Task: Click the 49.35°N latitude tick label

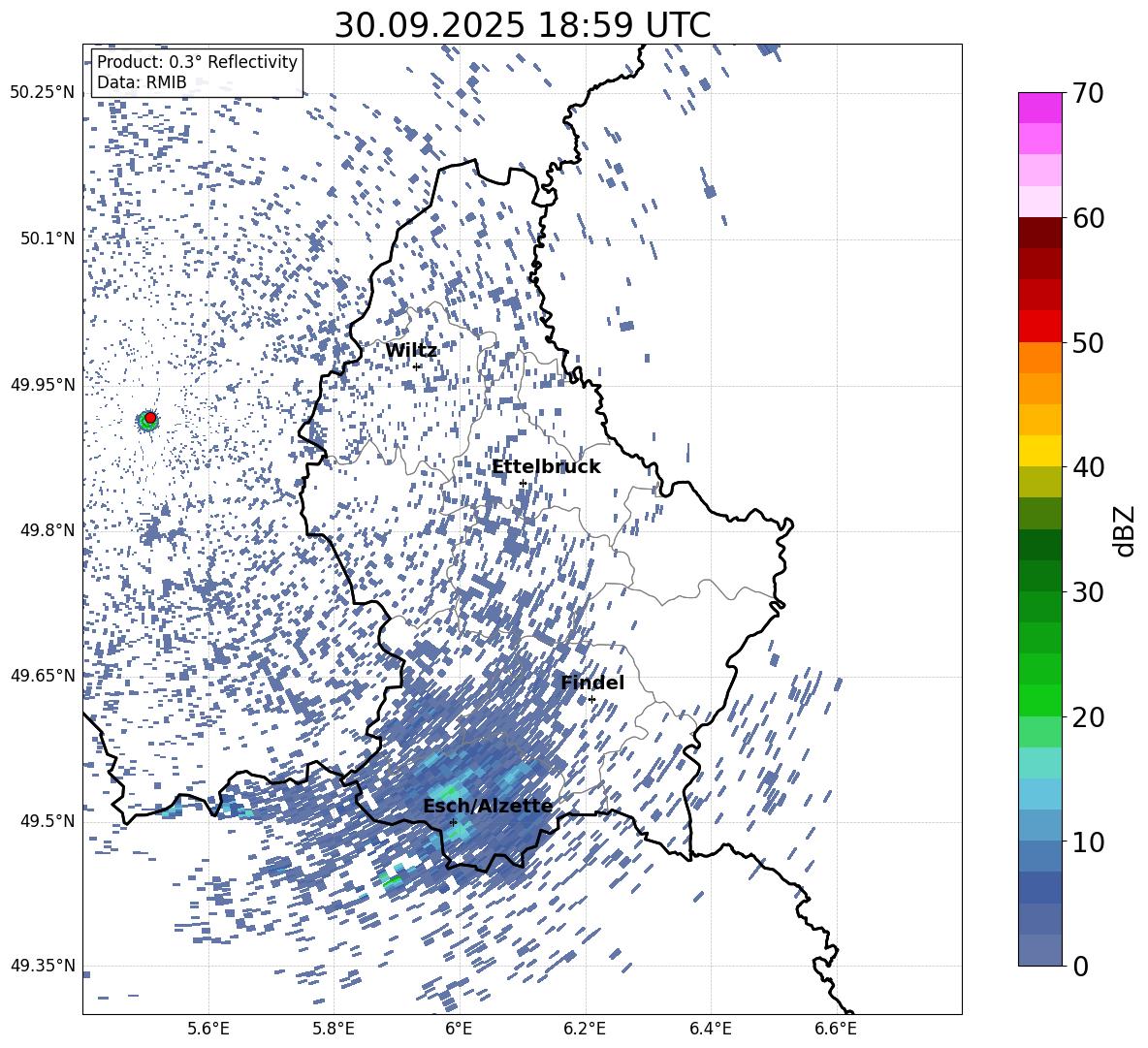Action: tap(43, 966)
